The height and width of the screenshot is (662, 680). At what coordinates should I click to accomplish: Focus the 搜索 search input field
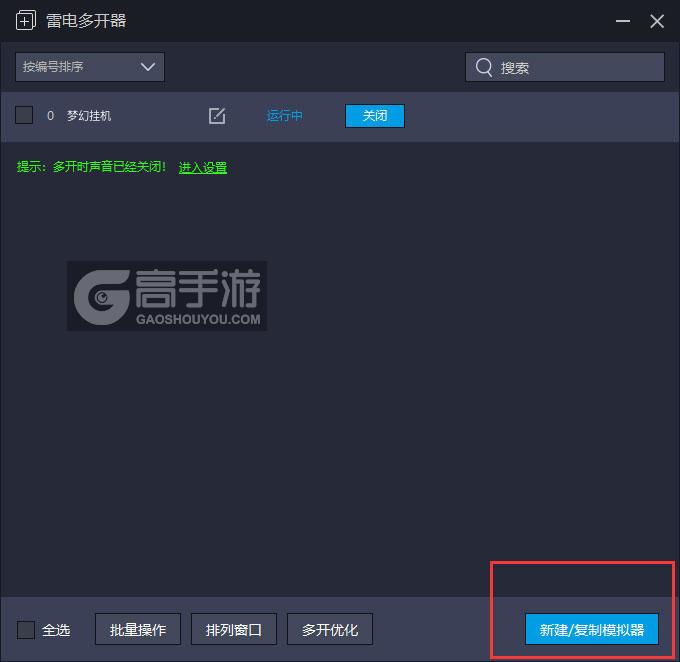(x=565, y=67)
